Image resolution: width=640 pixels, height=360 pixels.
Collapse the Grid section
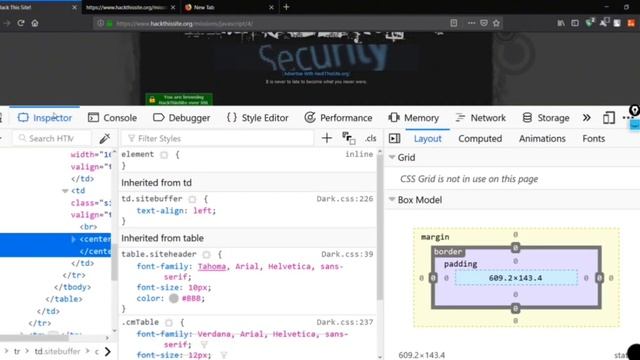(392, 157)
